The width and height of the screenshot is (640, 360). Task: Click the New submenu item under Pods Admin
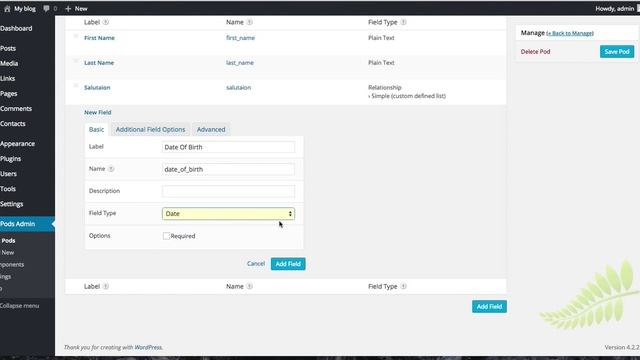tap(8, 253)
